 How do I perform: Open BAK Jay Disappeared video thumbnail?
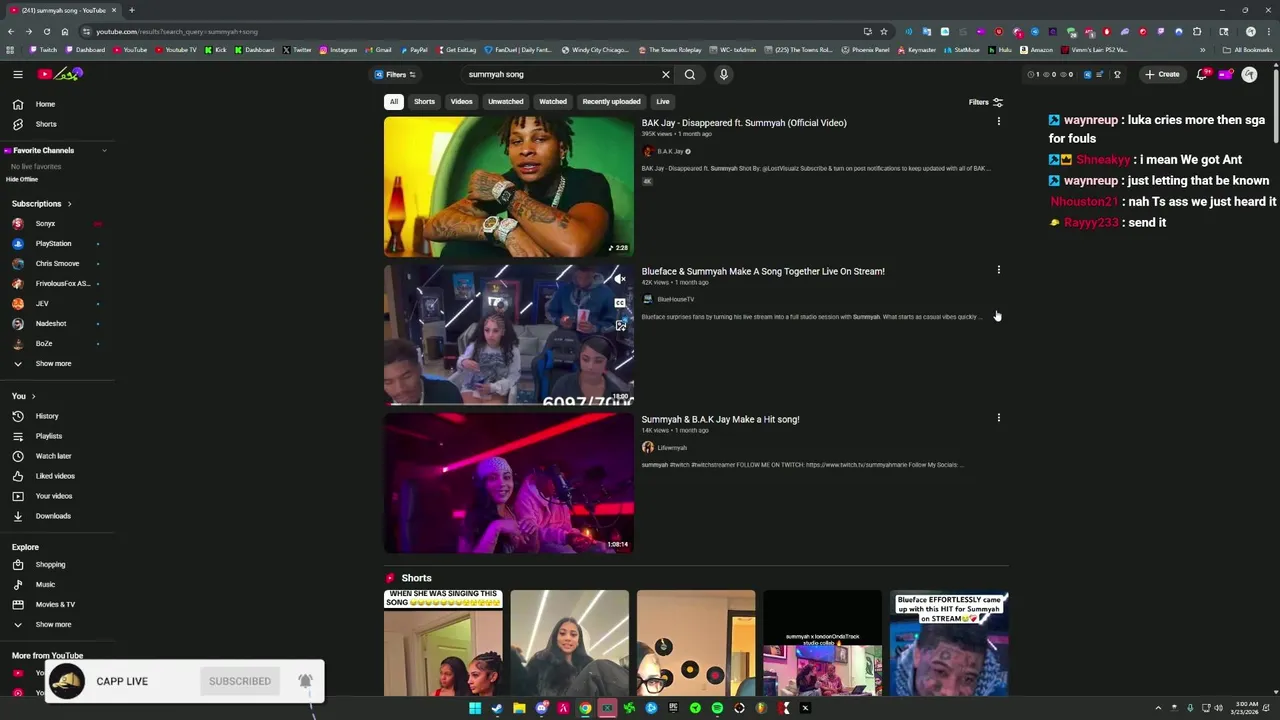click(509, 187)
